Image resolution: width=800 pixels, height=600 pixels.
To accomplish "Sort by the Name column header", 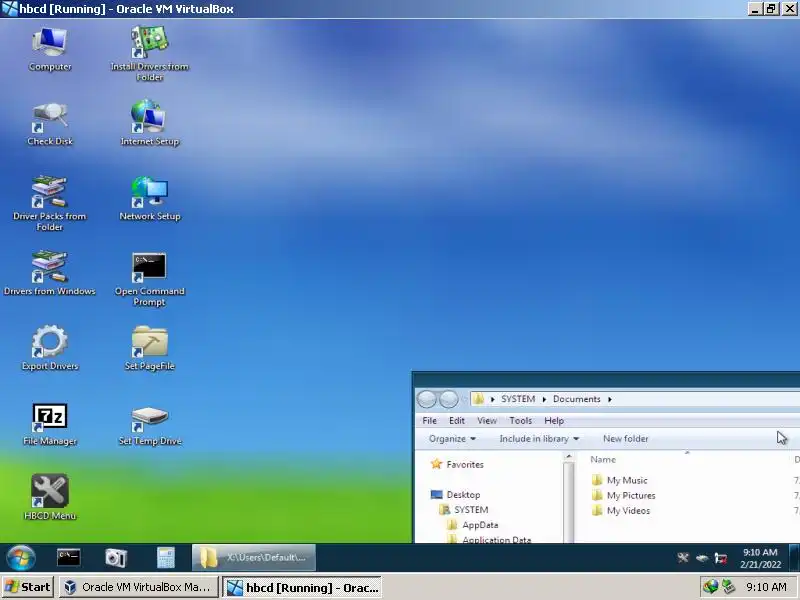I will [603, 459].
